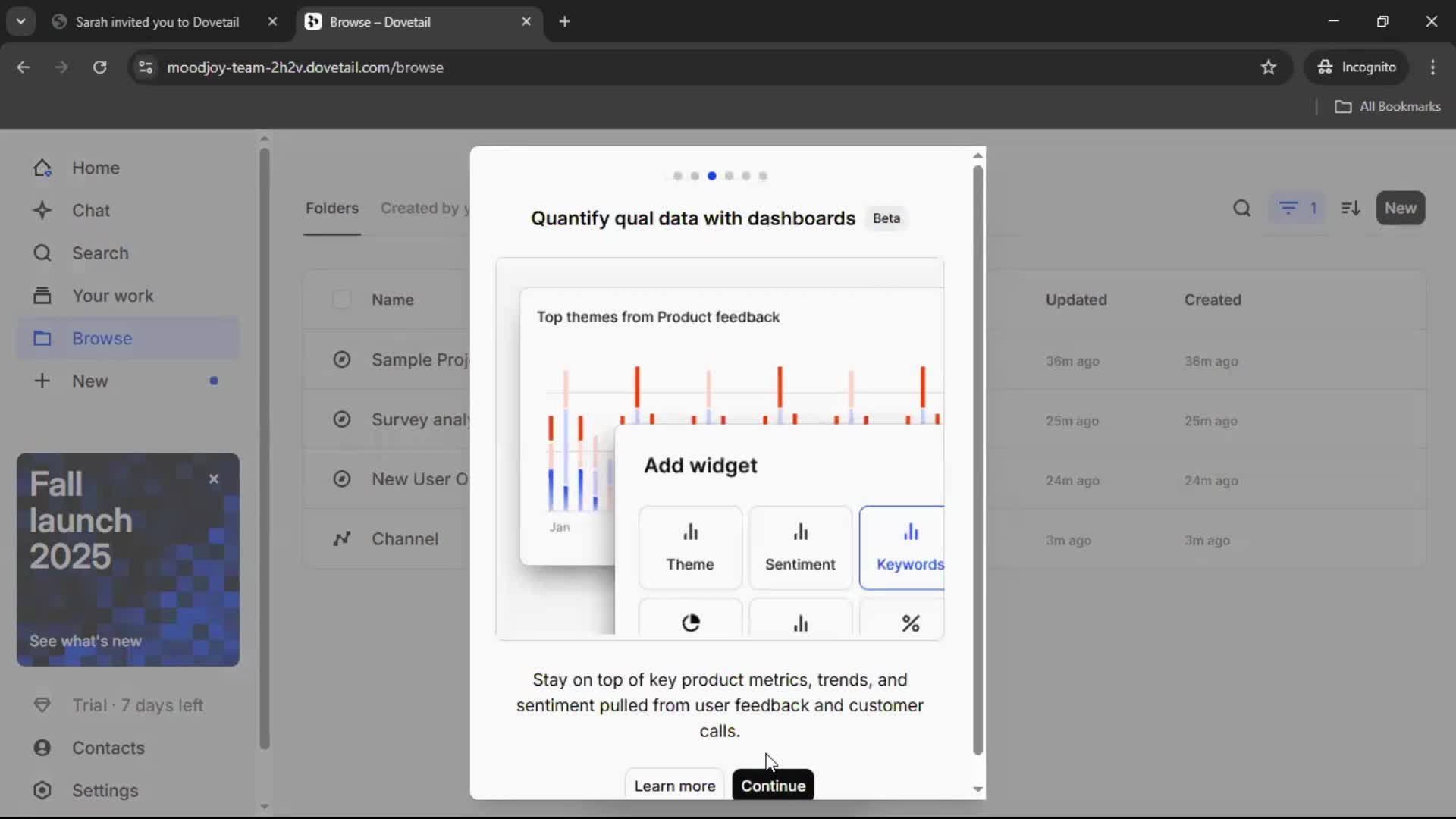This screenshot has height=819, width=1456.
Task: Click the Learn more button
Action: point(674,786)
